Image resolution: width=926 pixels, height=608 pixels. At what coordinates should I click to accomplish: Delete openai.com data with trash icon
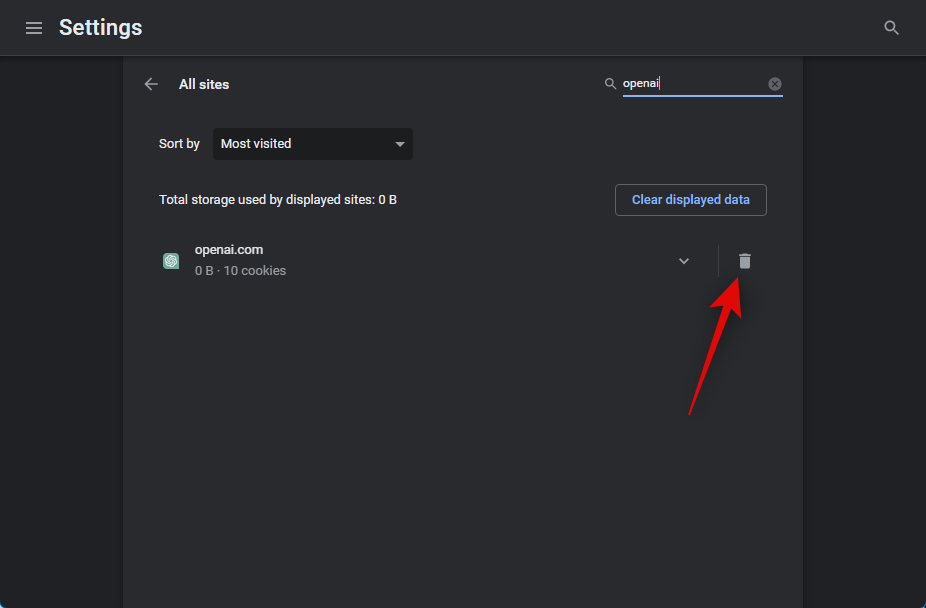[x=745, y=261]
